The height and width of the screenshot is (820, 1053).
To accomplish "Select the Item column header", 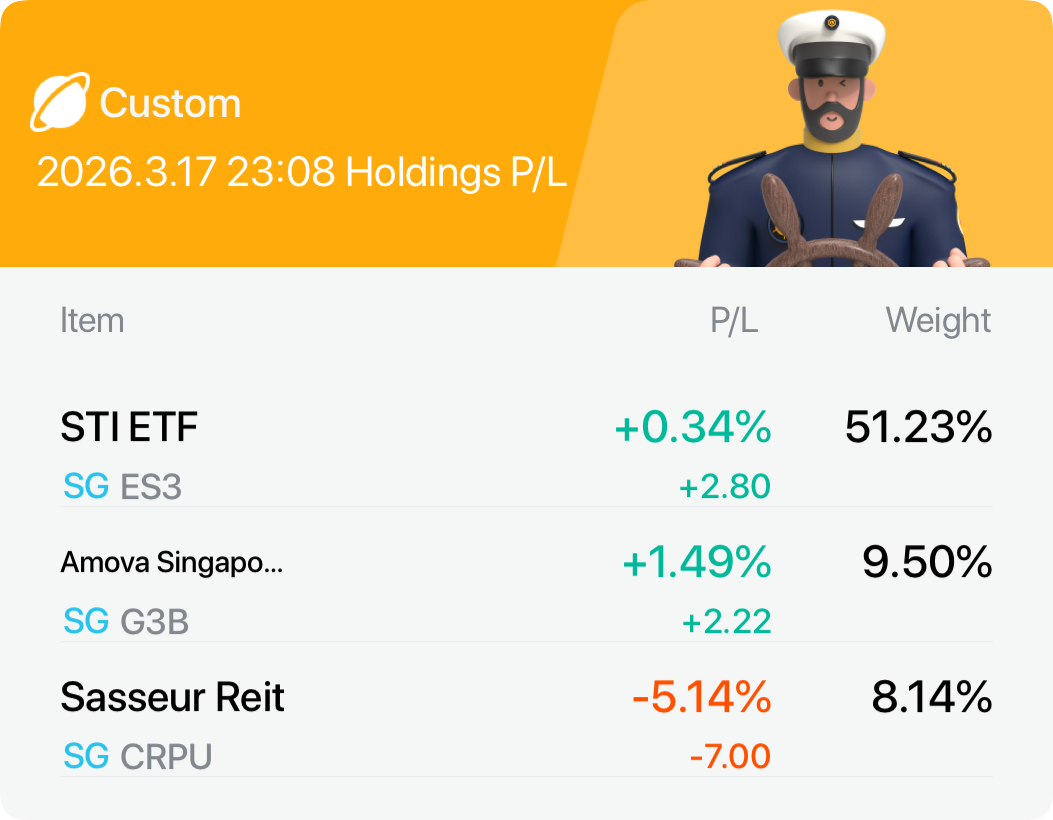I will click(x=92, y=320).
